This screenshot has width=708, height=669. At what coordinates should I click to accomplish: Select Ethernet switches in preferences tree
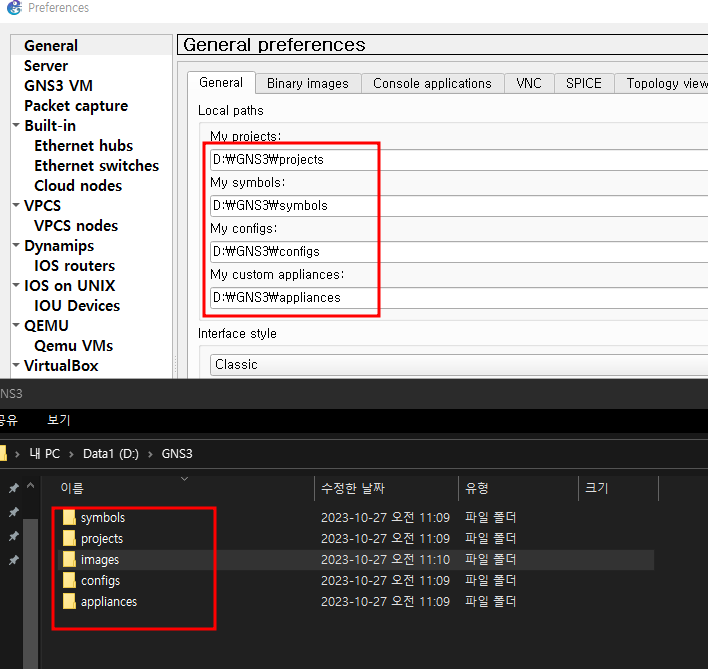pyautogui.click(x=97, y=166)
